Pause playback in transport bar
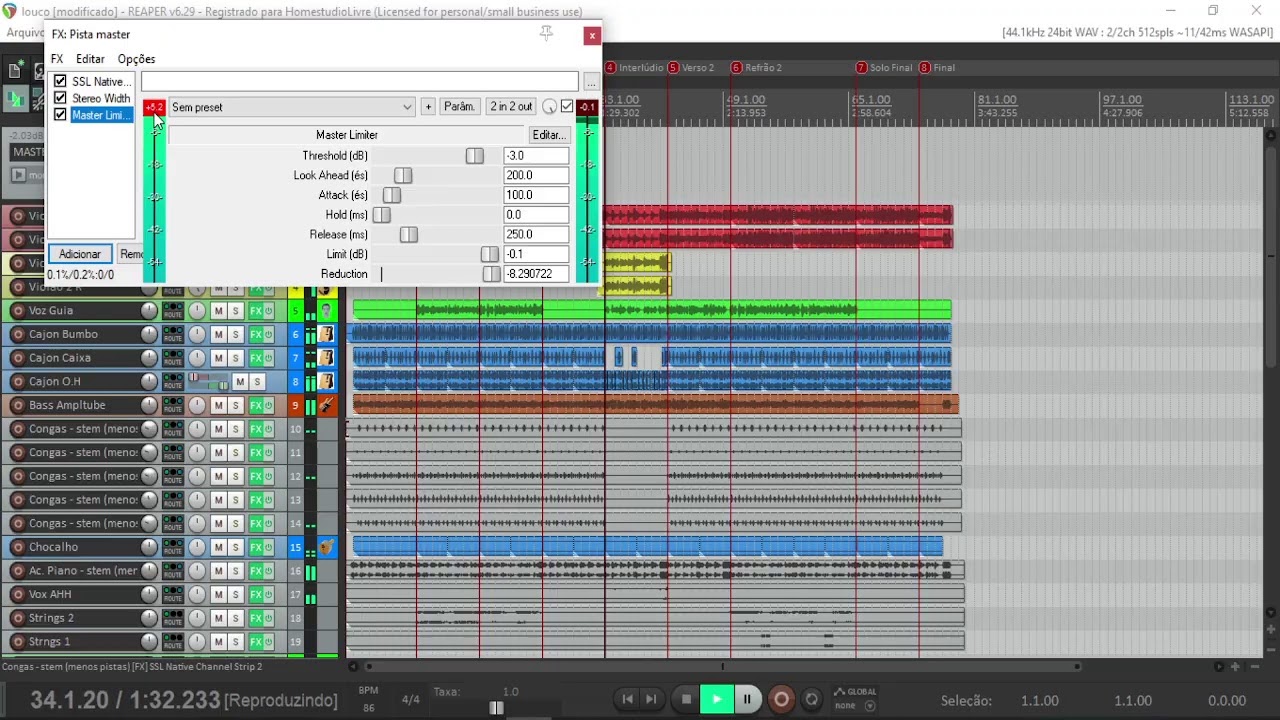Viewport: 1280px width, 720px height. (747, 699)
